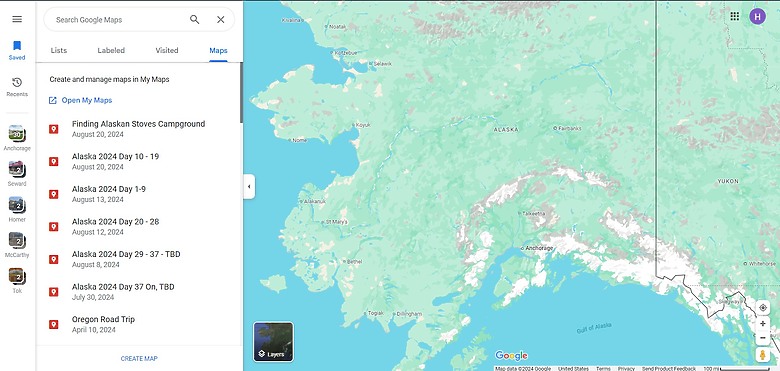Open the Seward recent thumbnail

point(17,173)
